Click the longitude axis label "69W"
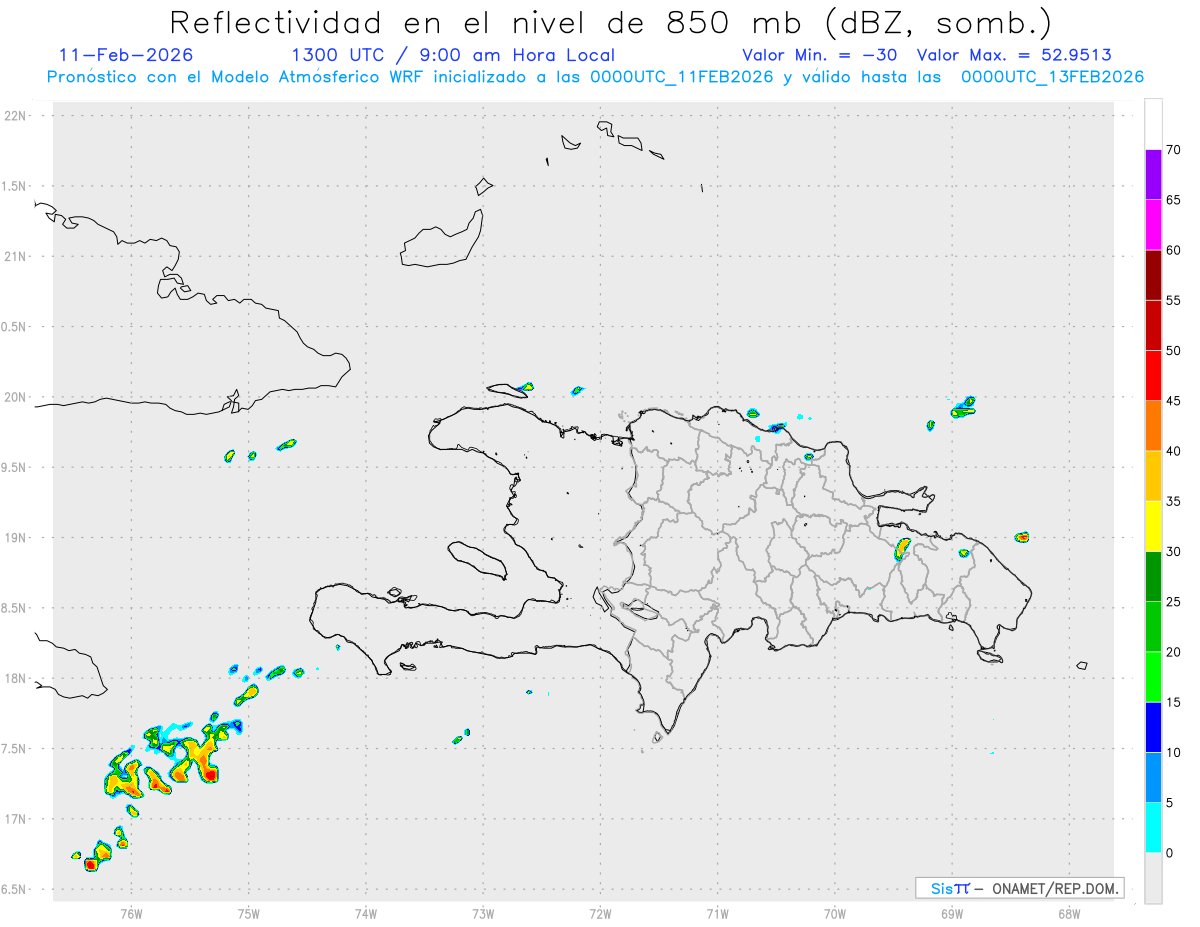Viewport: 1200px width, 927px height. (952, 914)
